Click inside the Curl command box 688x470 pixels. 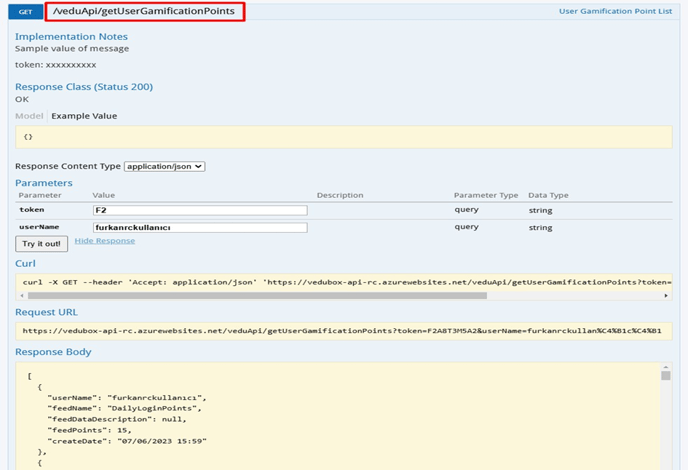(343, 282)
